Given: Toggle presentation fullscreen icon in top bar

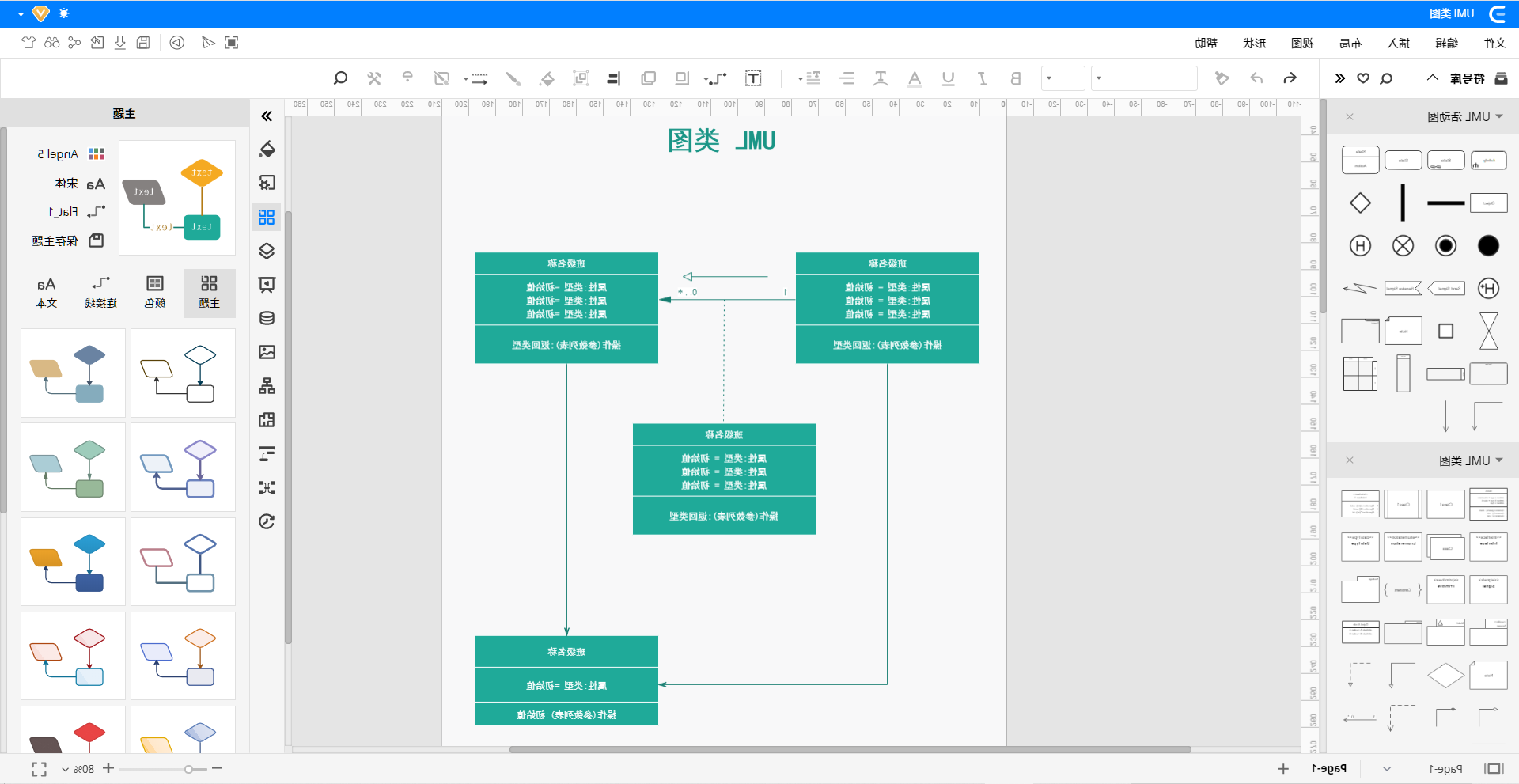Looking at the screenshot, I should (232, 42).
